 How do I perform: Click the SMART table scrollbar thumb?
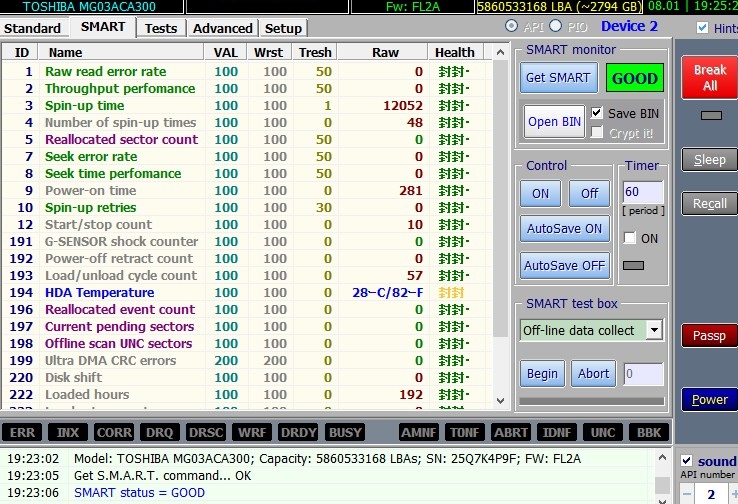coord(500,198)
